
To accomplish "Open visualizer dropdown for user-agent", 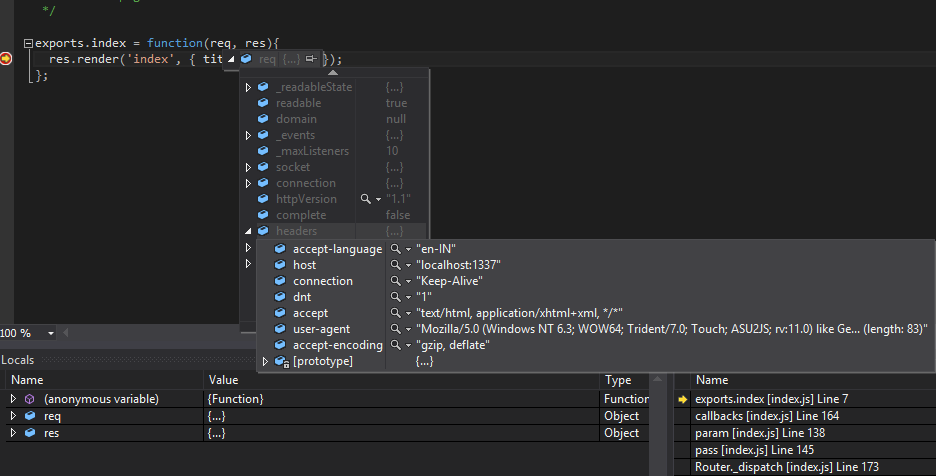I will 409,330.
